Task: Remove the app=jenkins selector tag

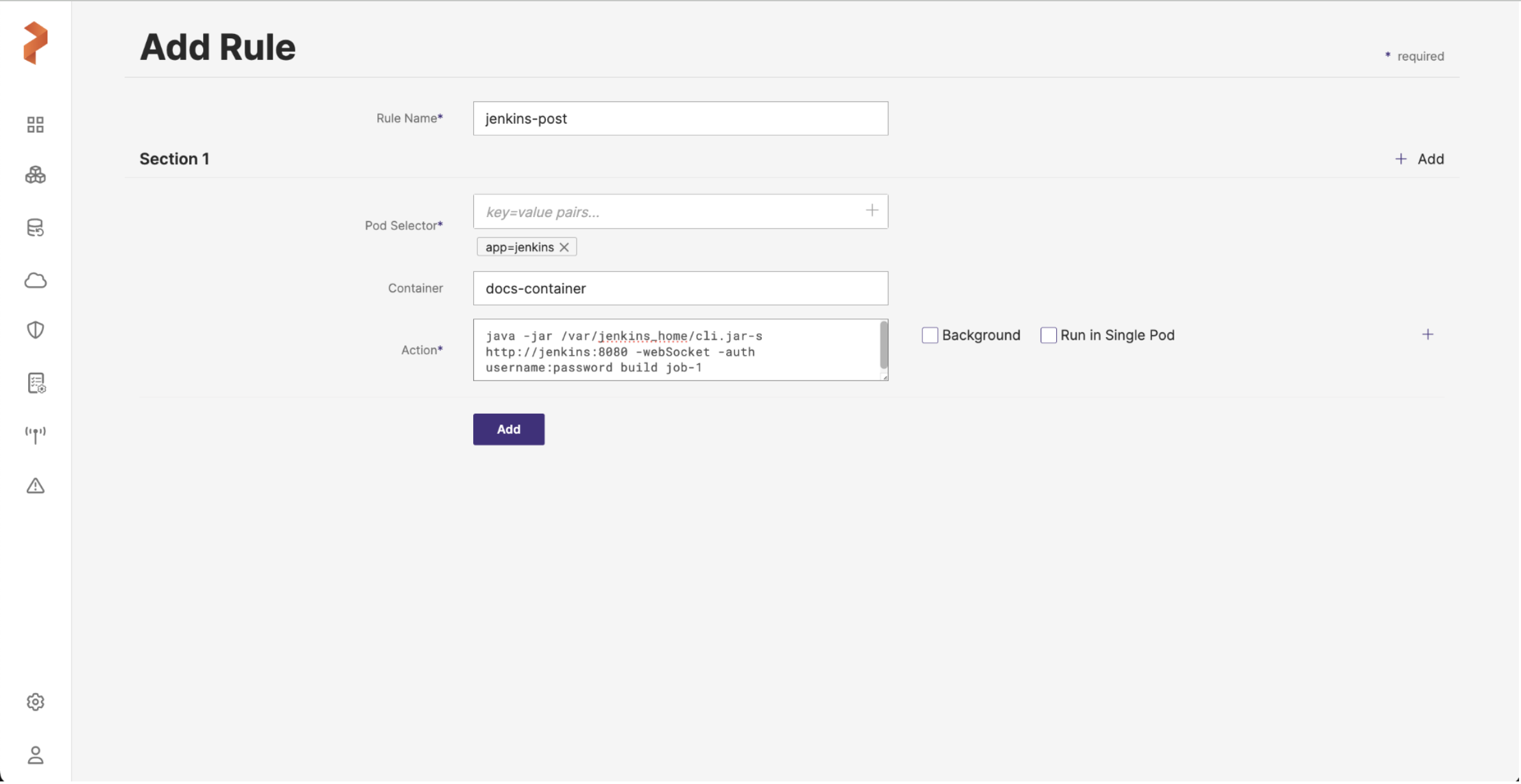Action: click(564, 248)
